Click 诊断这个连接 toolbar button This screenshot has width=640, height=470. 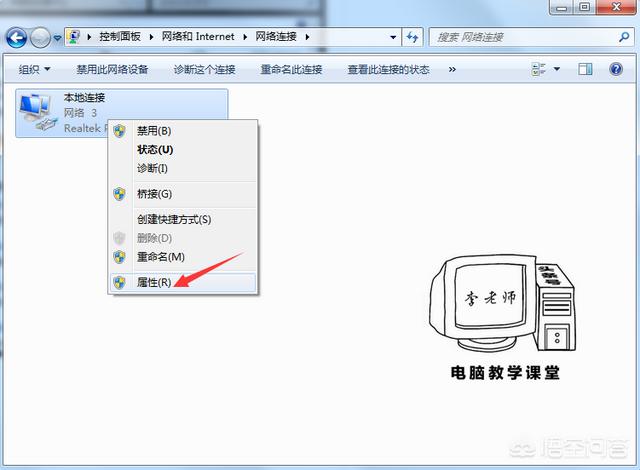tap(204, 69)
